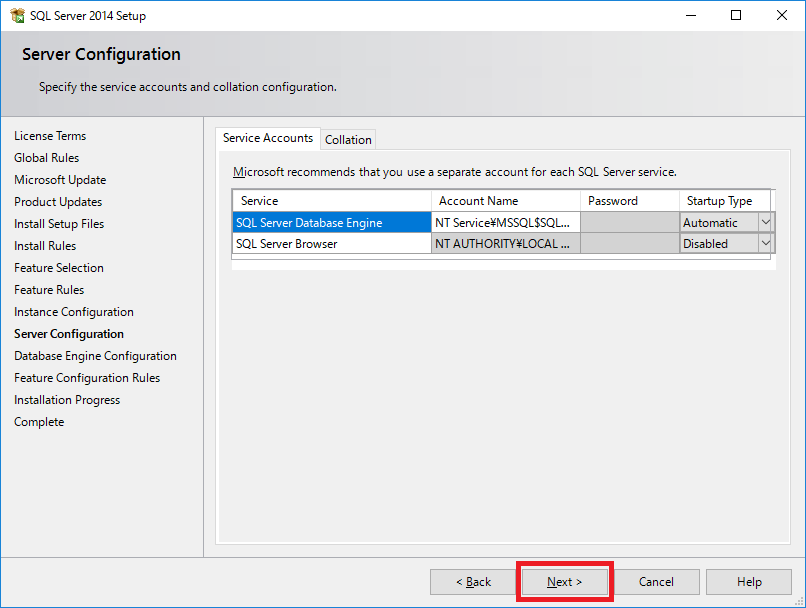Click Feature Configuration Rules step
Screen dimensions: 806x608
(x=87, y=378)
